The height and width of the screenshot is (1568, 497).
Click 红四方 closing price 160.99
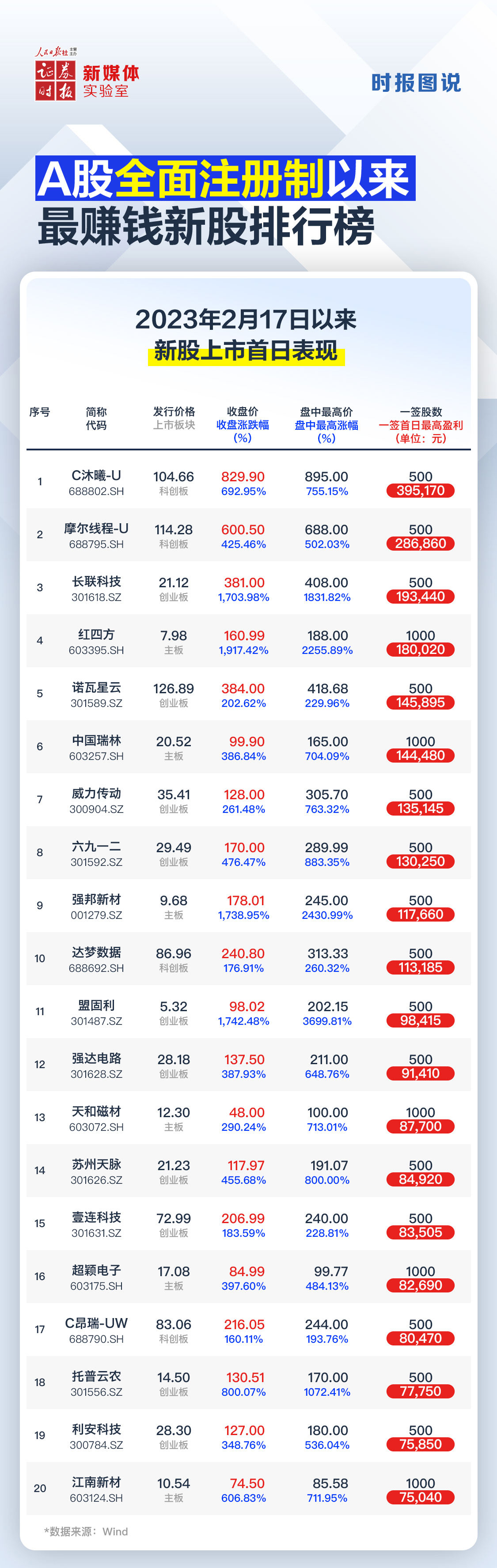tap(243, 635)
